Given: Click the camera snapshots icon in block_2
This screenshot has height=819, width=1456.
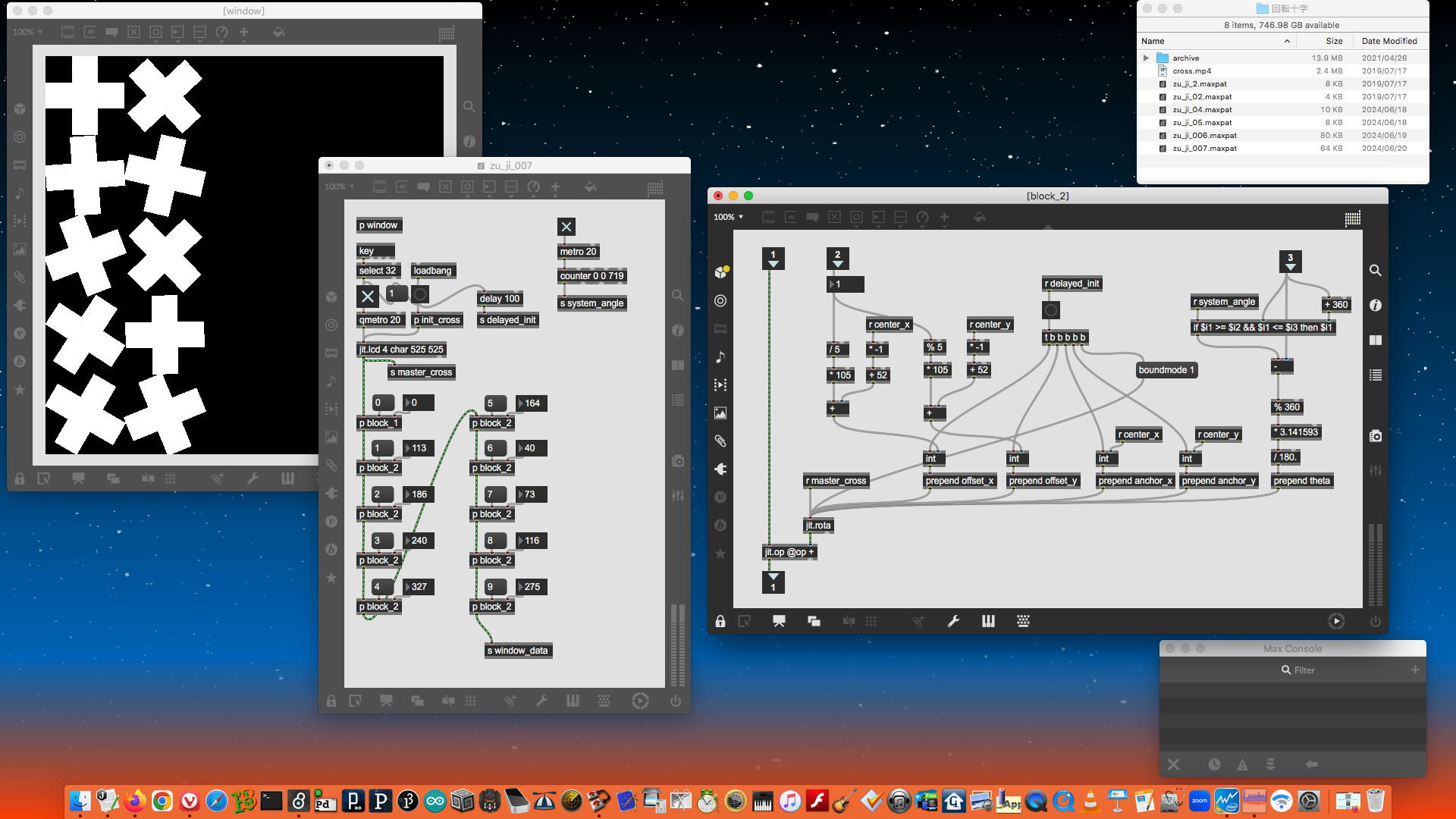Looking at the screenshot, I should [1375, 436].
